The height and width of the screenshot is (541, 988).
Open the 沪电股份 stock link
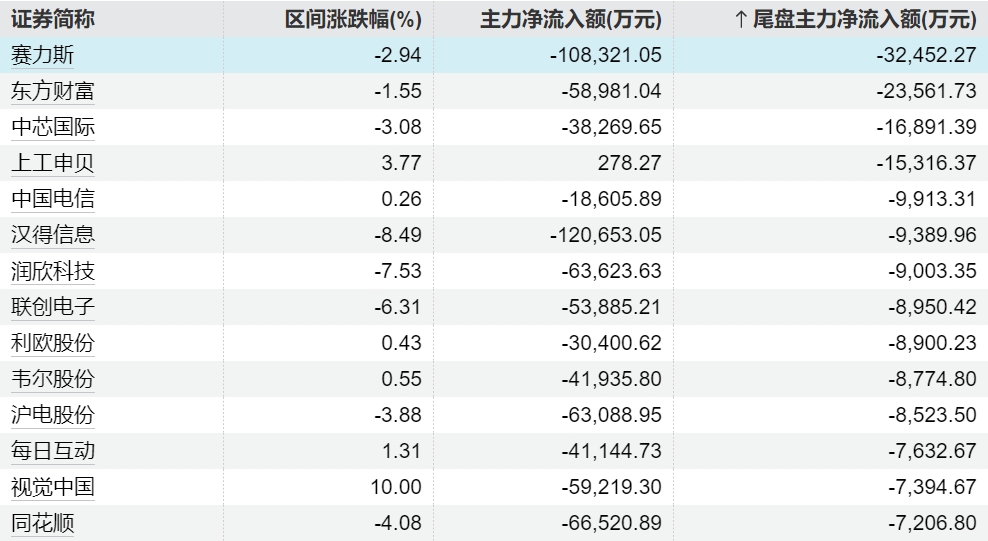coord(53,415)
